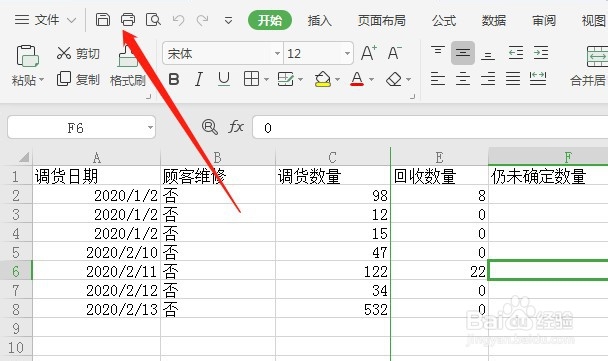608x361 pixels.
Task: Click cell with value 532
Action: point(333,309)
